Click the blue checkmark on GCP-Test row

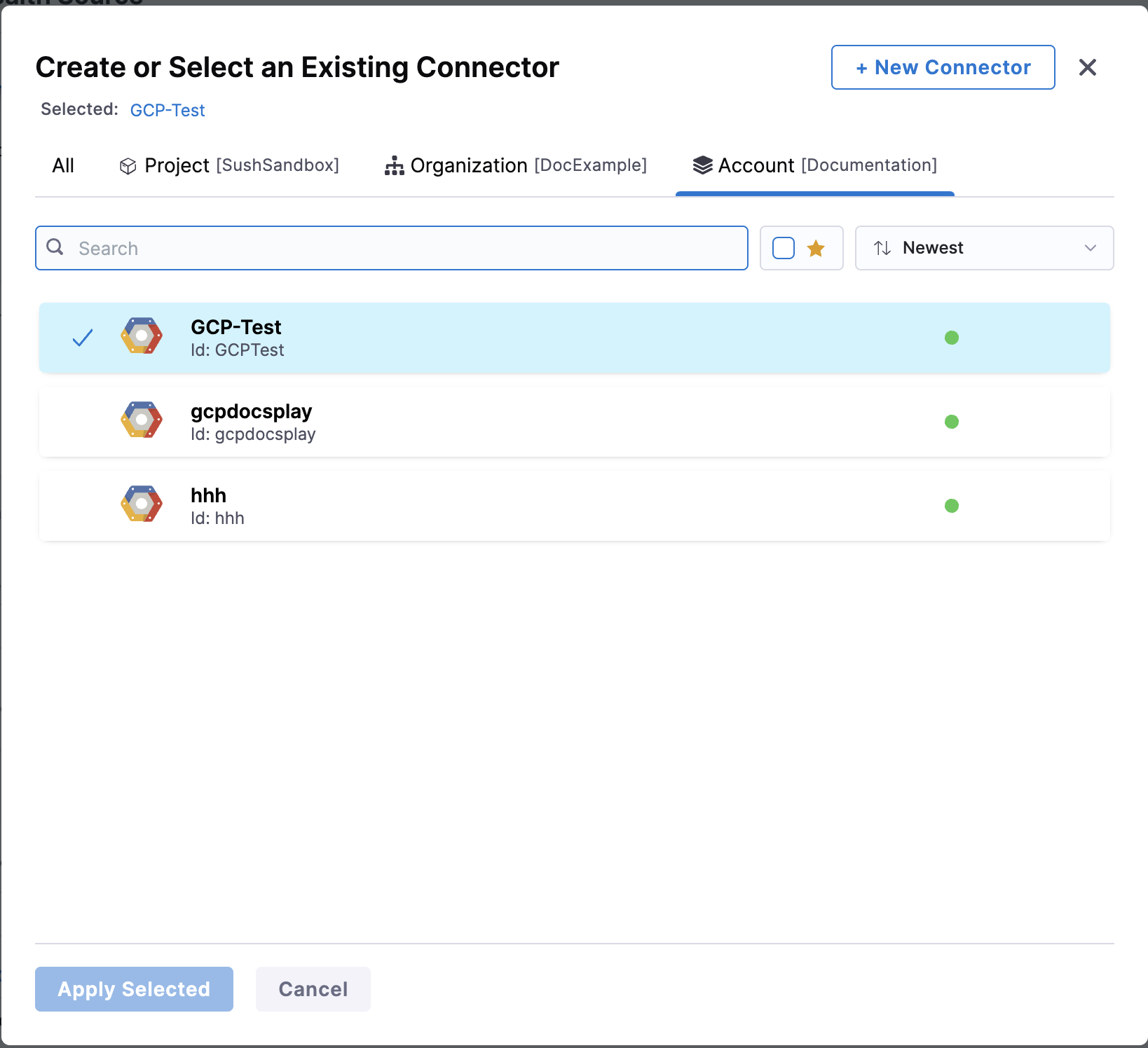pos(83,338)
